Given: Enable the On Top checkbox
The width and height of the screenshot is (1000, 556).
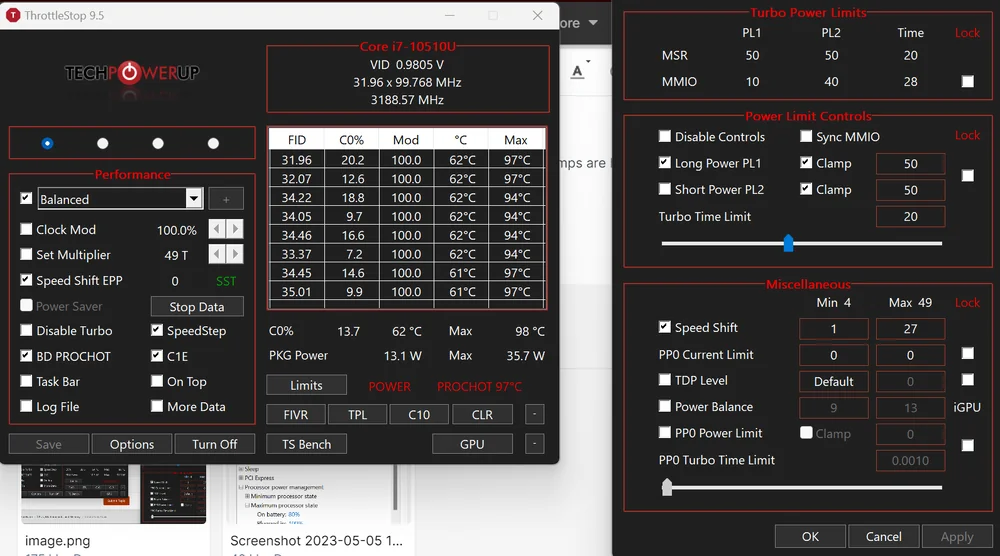Looking at the screenshot, I should pos(157,381).
